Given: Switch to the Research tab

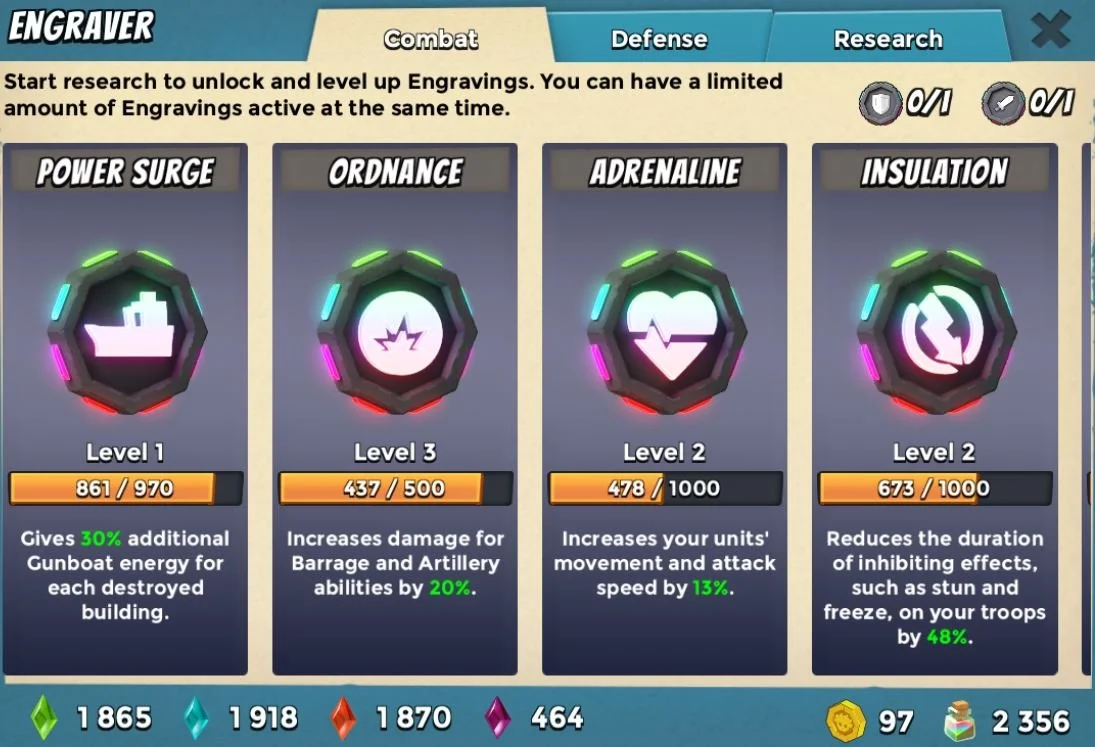Looking at the screenshot, I should click(888, 38).
